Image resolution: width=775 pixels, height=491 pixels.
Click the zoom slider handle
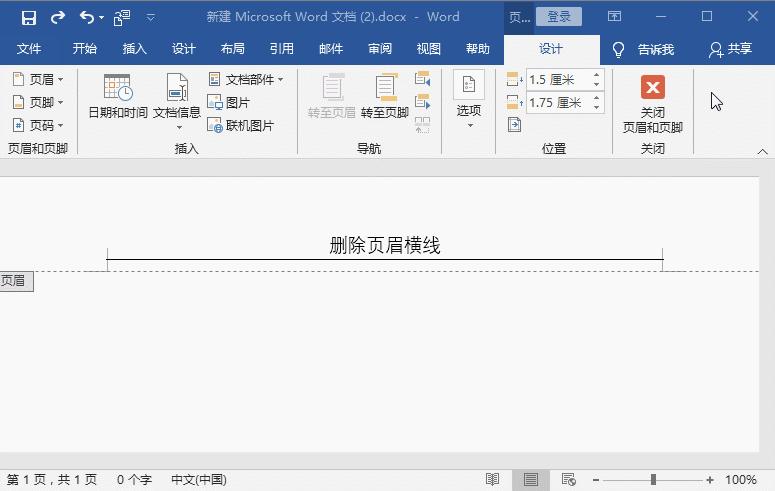pos(653,480)
